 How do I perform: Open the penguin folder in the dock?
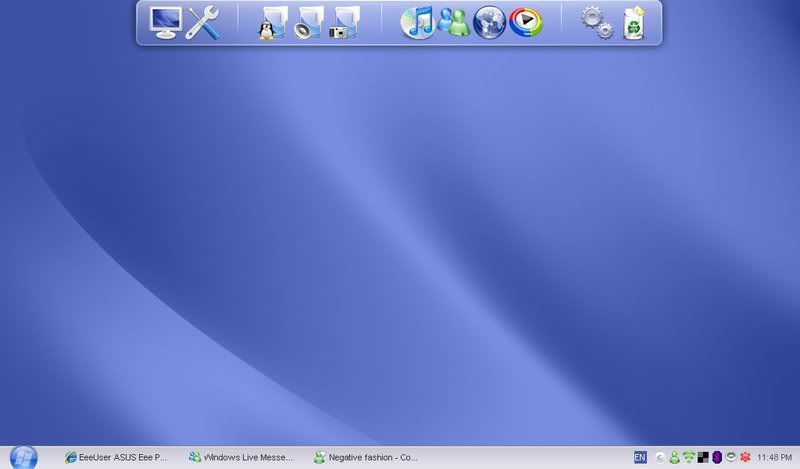(x=272, y=23)
